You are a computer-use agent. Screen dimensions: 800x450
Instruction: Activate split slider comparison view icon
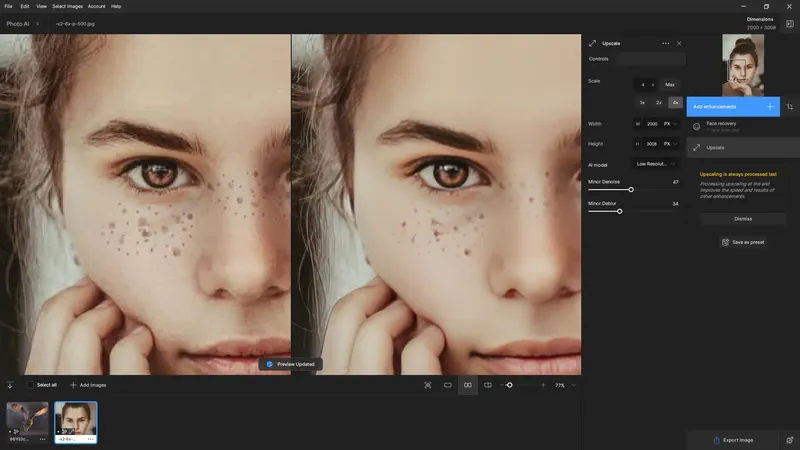pyautogui.click(x=488, y=385)
